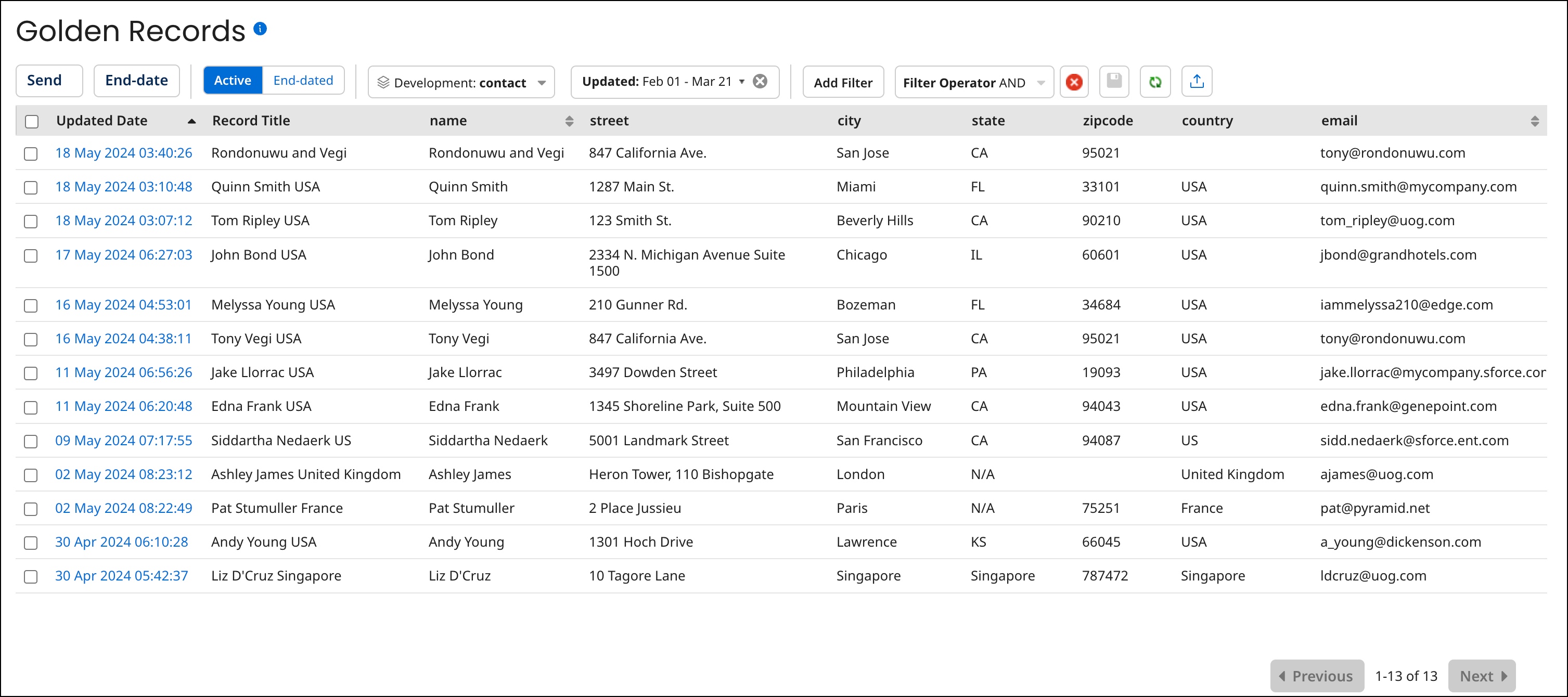This screenshot has width=1568, height=697.
Task: Click the Send button
Action: (49, 80)
